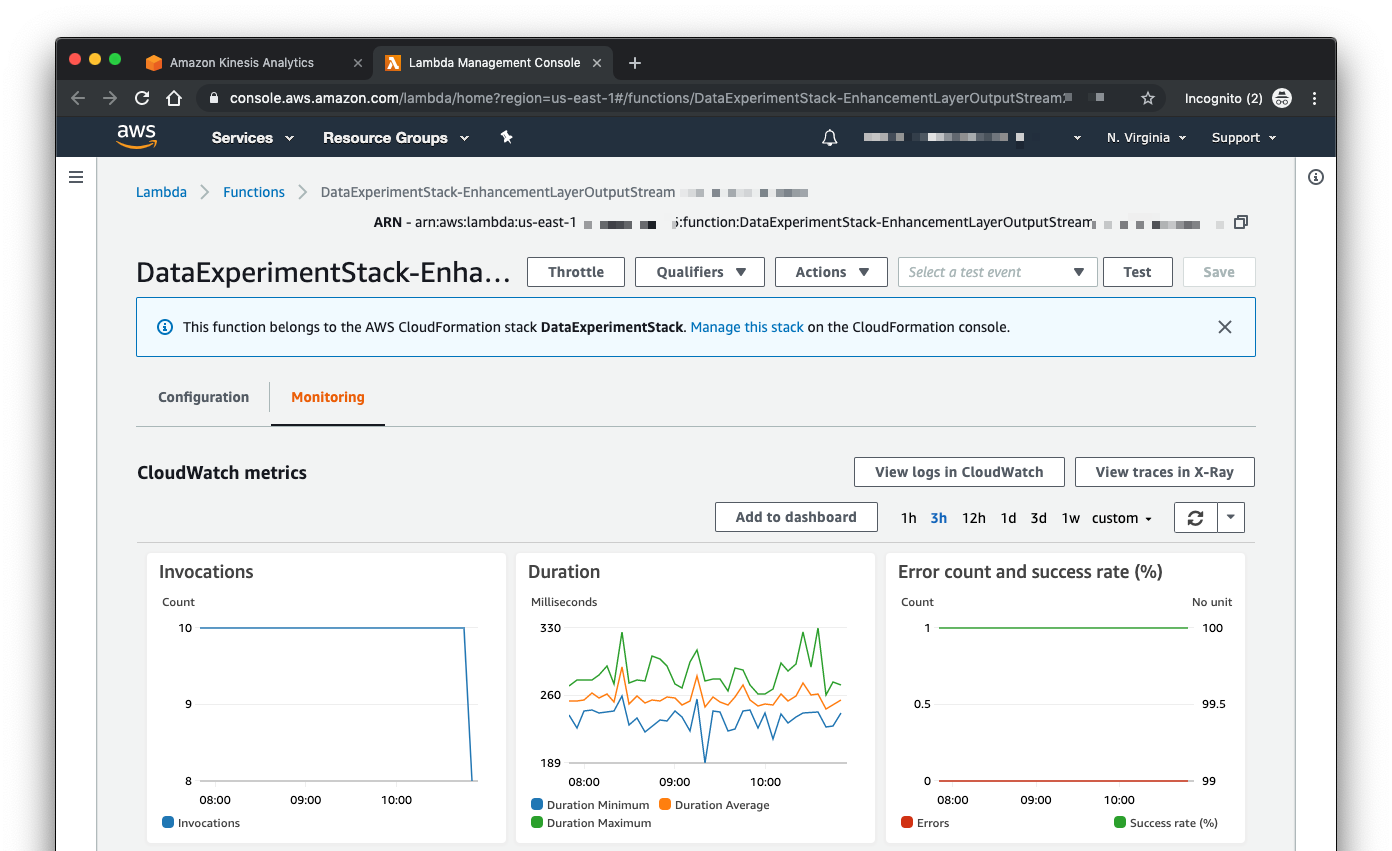Screen dimensions: 1392x851
Task: Close the Lambda Management Console tab
Action: point(597,62)
